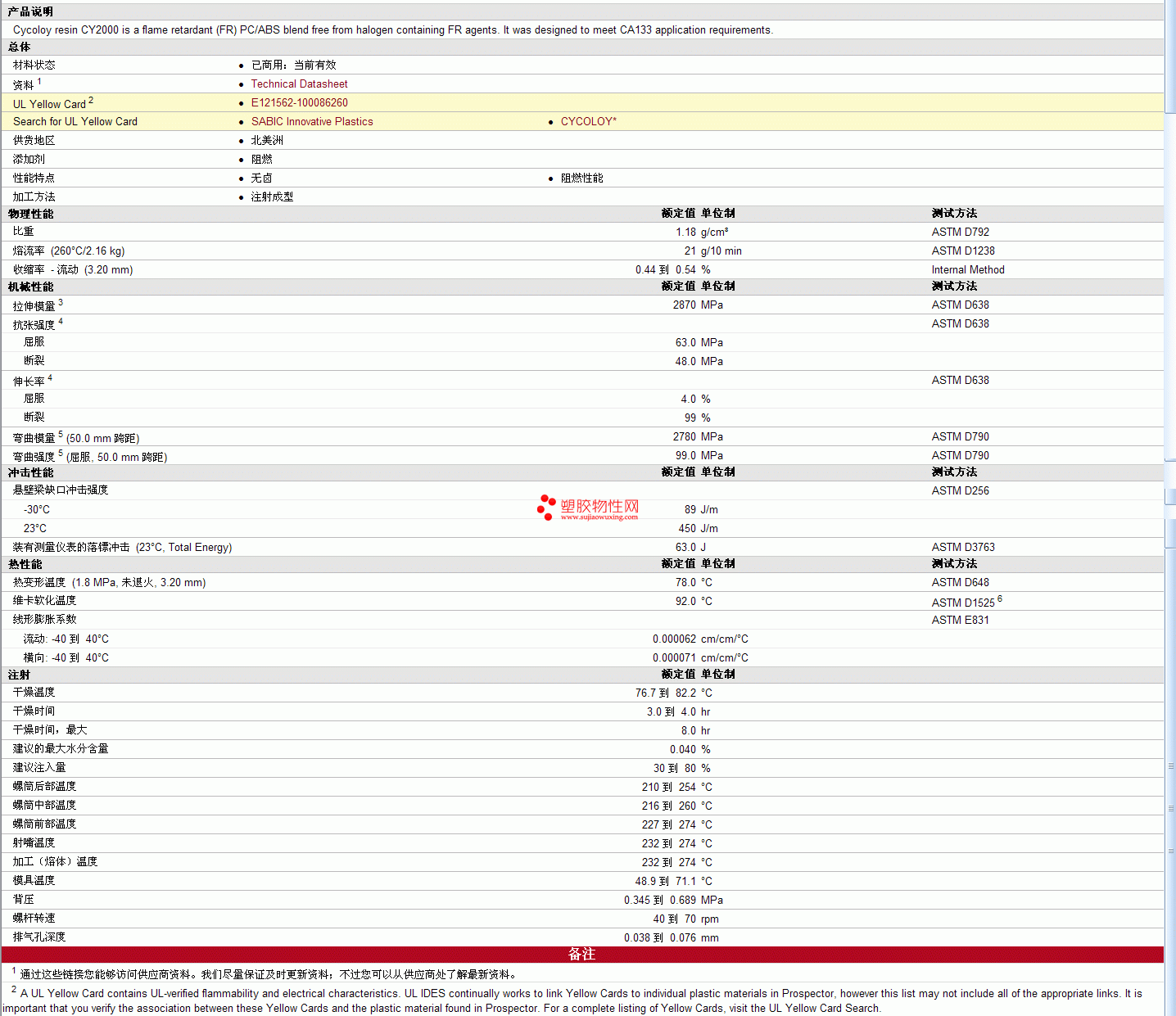Select the Cycoloy resin CY2000 description text
The height and width of the screenshot is (1016, 1176).
pyautogui.click(x=392, y=29)
